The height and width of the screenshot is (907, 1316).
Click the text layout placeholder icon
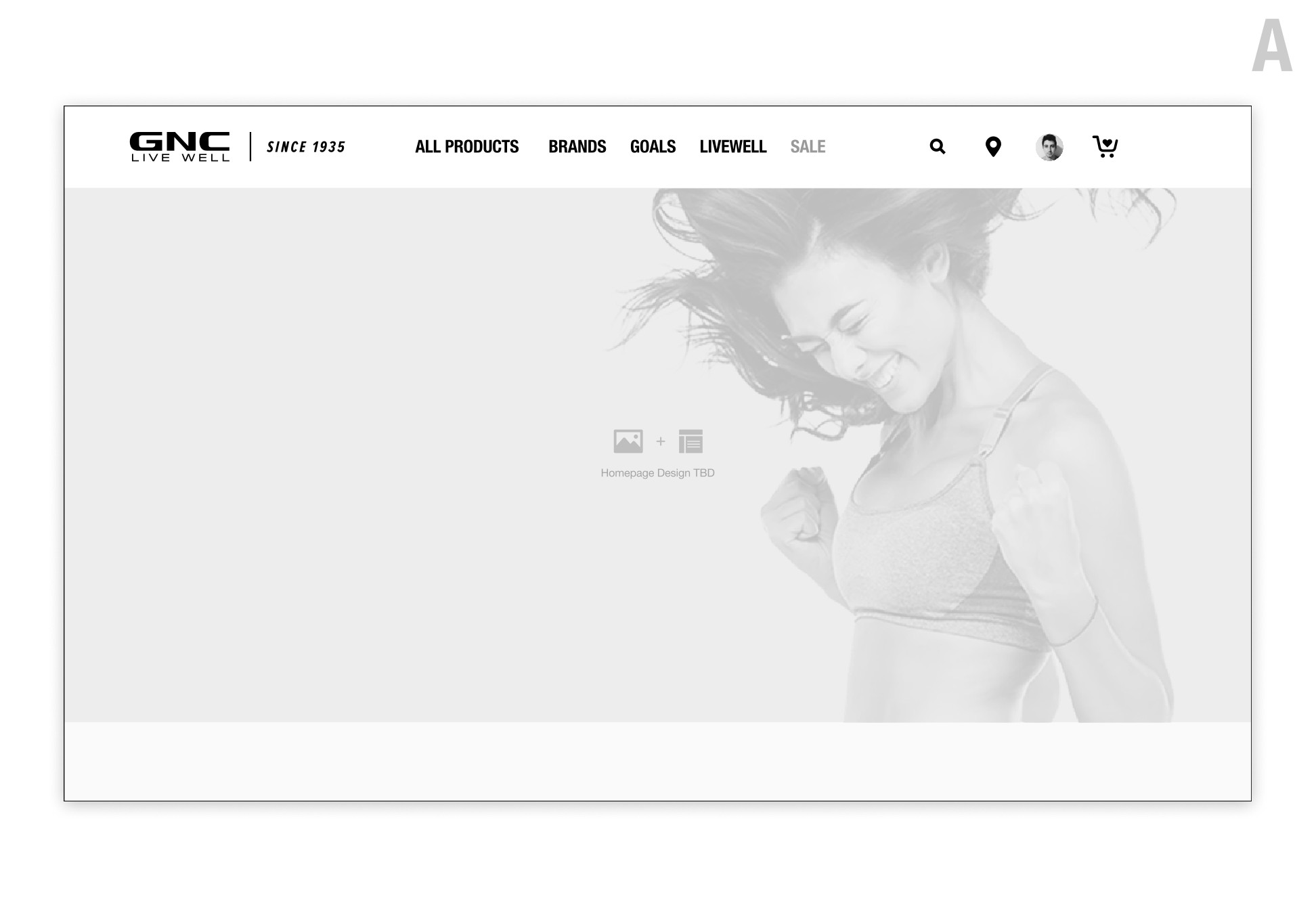point(690,441)
